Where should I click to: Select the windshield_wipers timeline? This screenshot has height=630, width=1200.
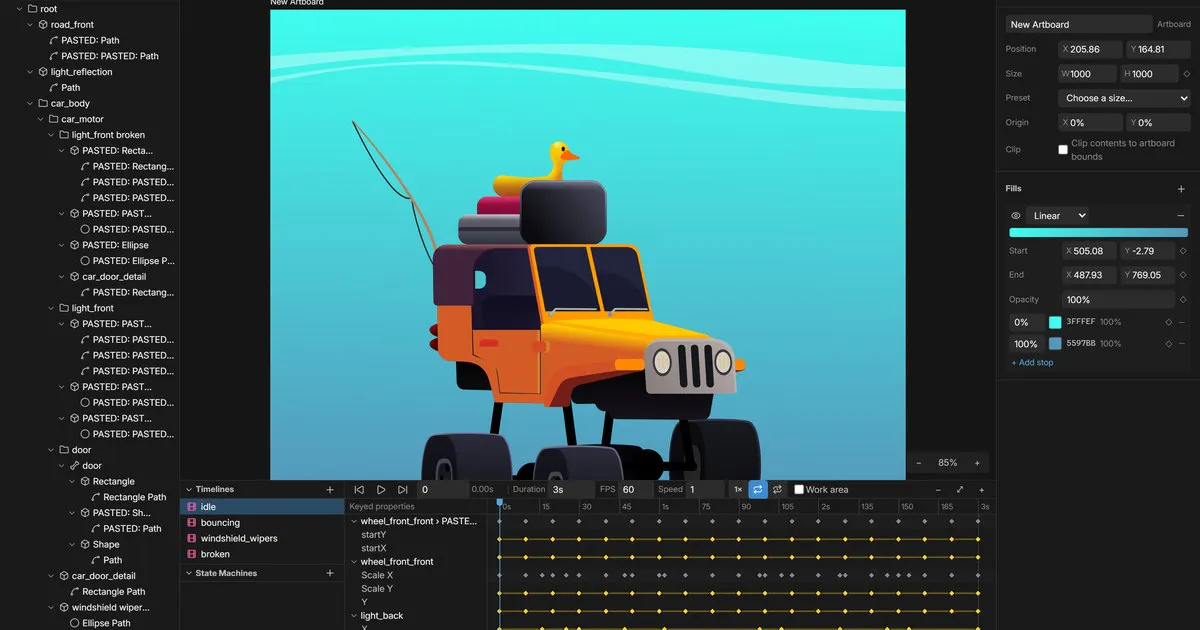pos(262,539)
